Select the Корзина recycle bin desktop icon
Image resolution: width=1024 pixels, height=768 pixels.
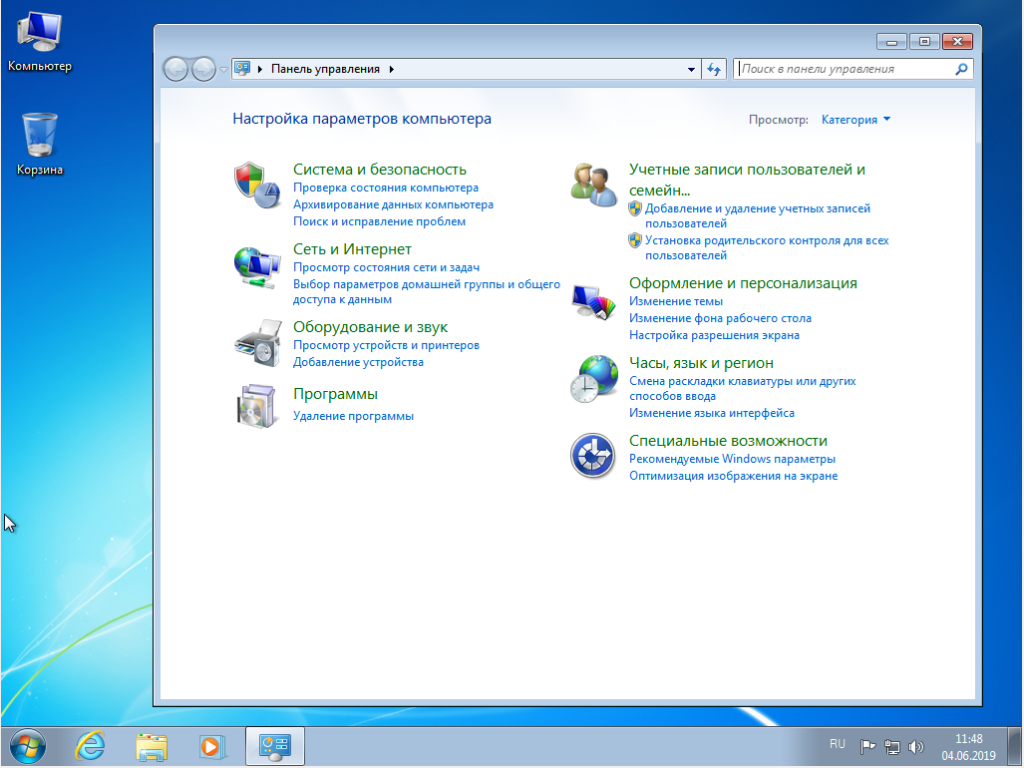(x=40, y=144)
